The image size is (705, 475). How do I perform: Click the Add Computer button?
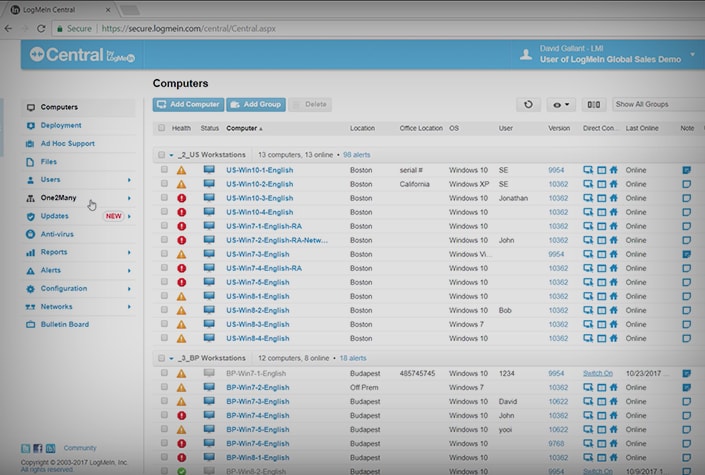pyautogui.click(x=188, y=104)
